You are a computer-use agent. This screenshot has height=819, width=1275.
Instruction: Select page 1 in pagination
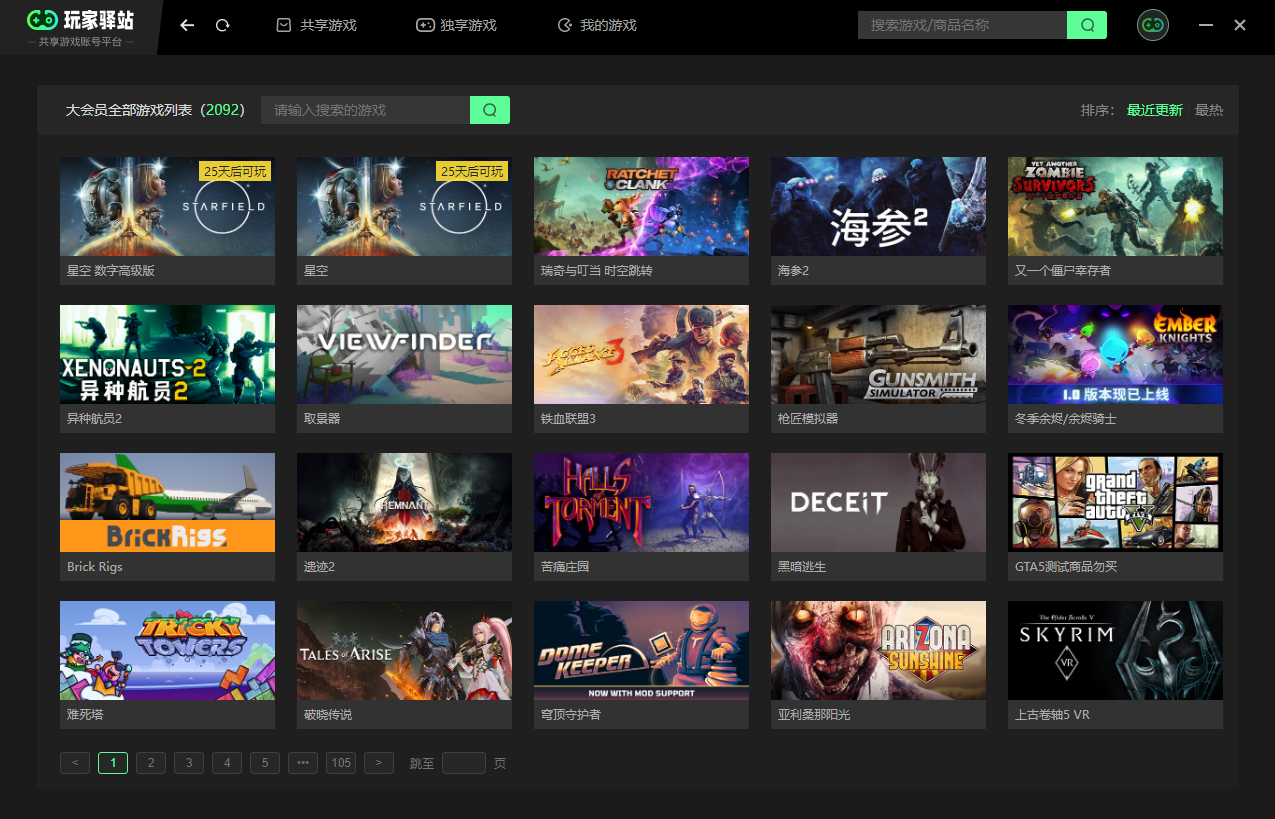click(x=113, y=763)
